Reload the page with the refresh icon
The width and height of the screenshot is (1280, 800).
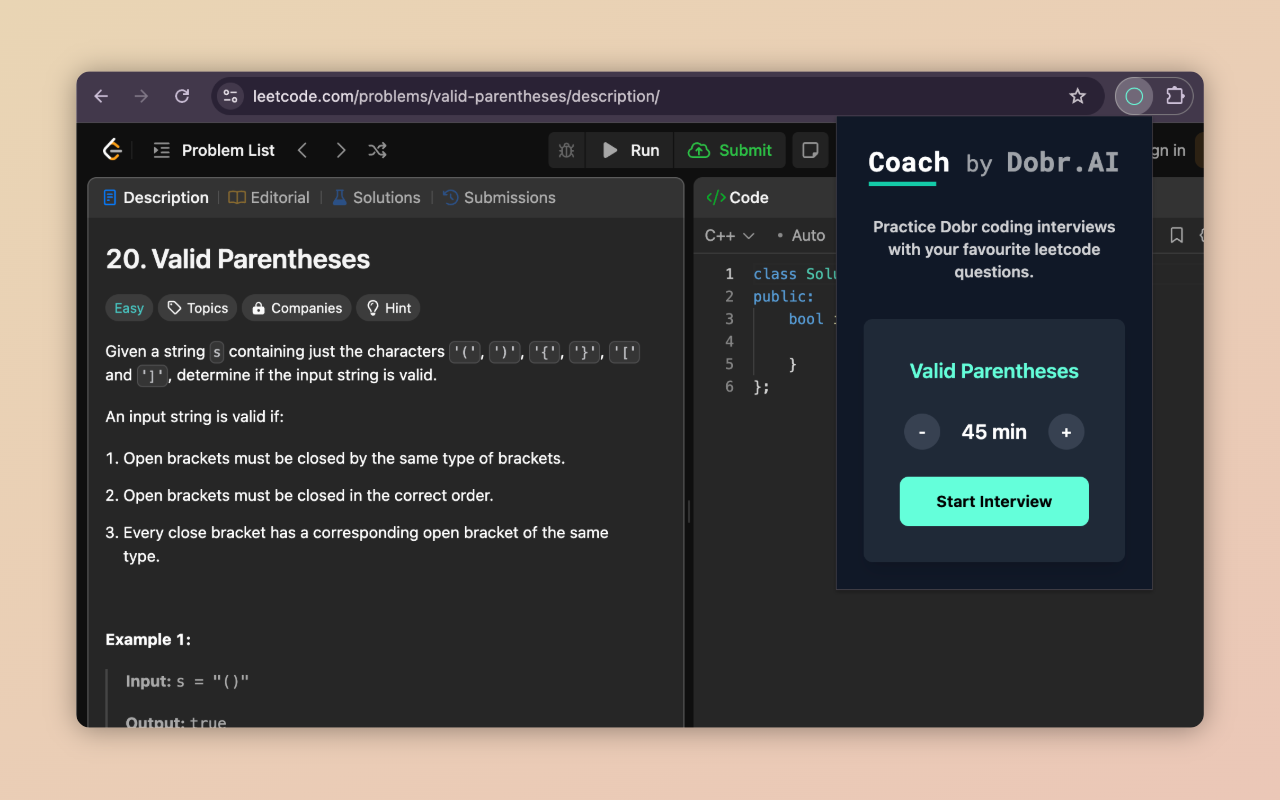tap(181, 96)
